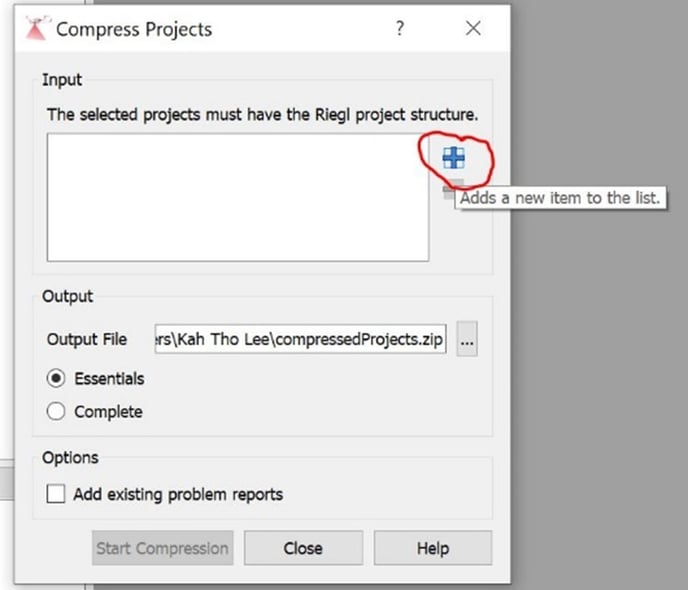Click inside the empty projects list box
Image resolution: width=688 pixels, height=590 pixels.
238,197
